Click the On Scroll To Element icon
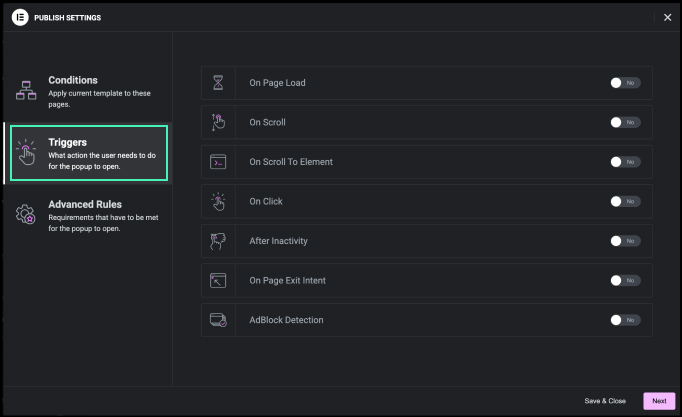Image resolution: width=682 pixels, height=417 pixels. [218, 162]
